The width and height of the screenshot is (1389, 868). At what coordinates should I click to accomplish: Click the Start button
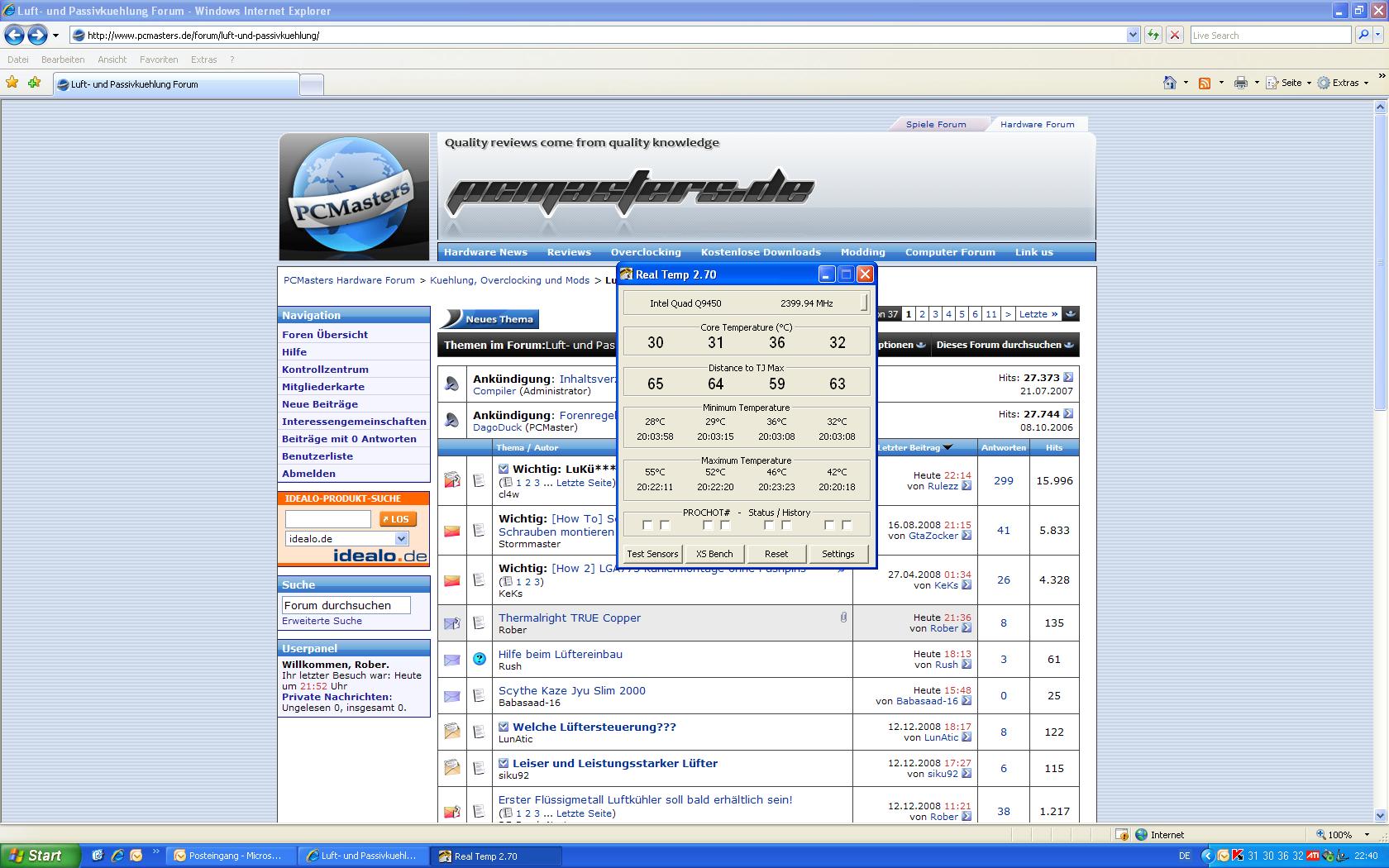click(x=40, y=856)
